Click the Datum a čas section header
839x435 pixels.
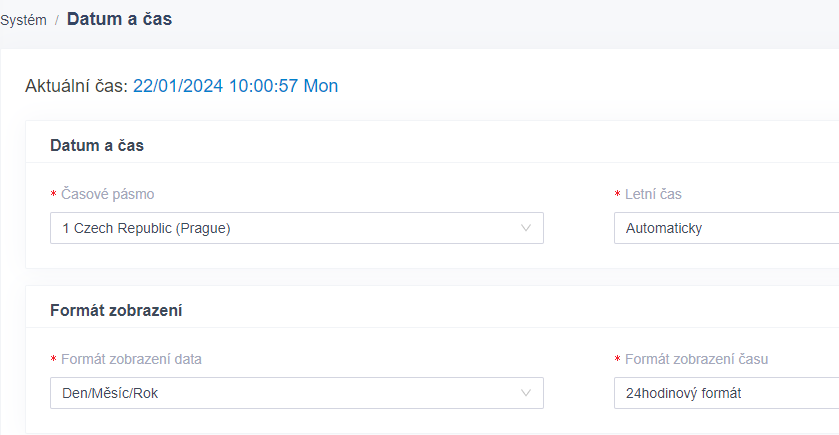tap(97, 146)
